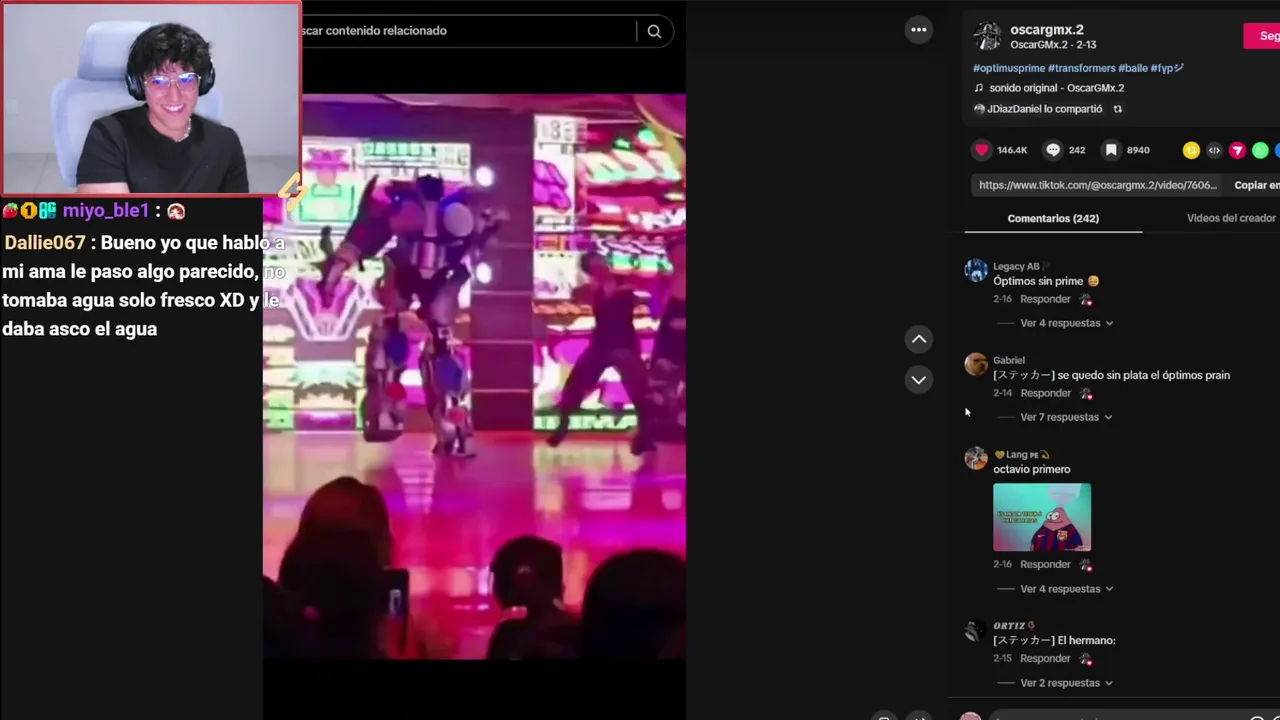
Task: Open ORTIZ commenter avatar
Action: tap(976, 631)
